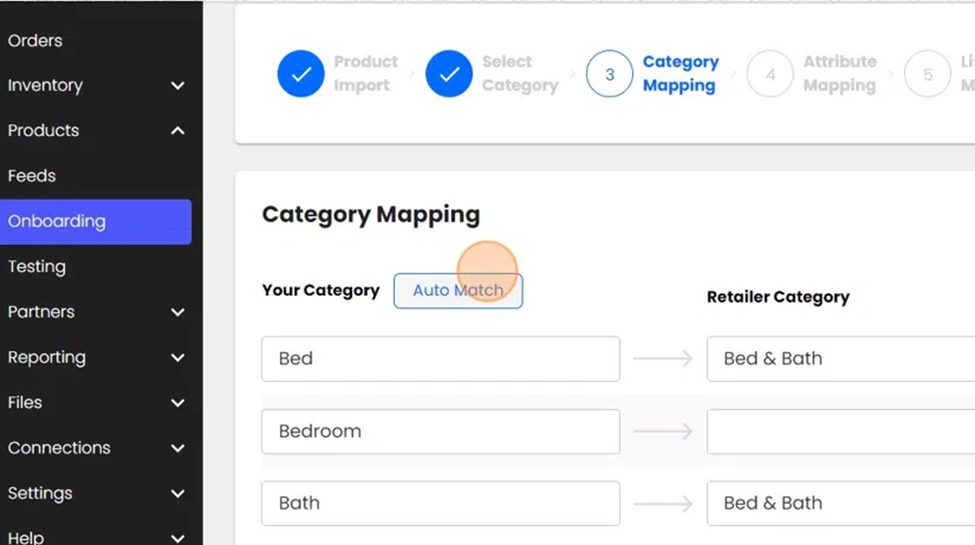Click the Product Import completed checkmark icon
Image resolution: width=975 pixels, height=545 pixels.
tap(301, 74)
